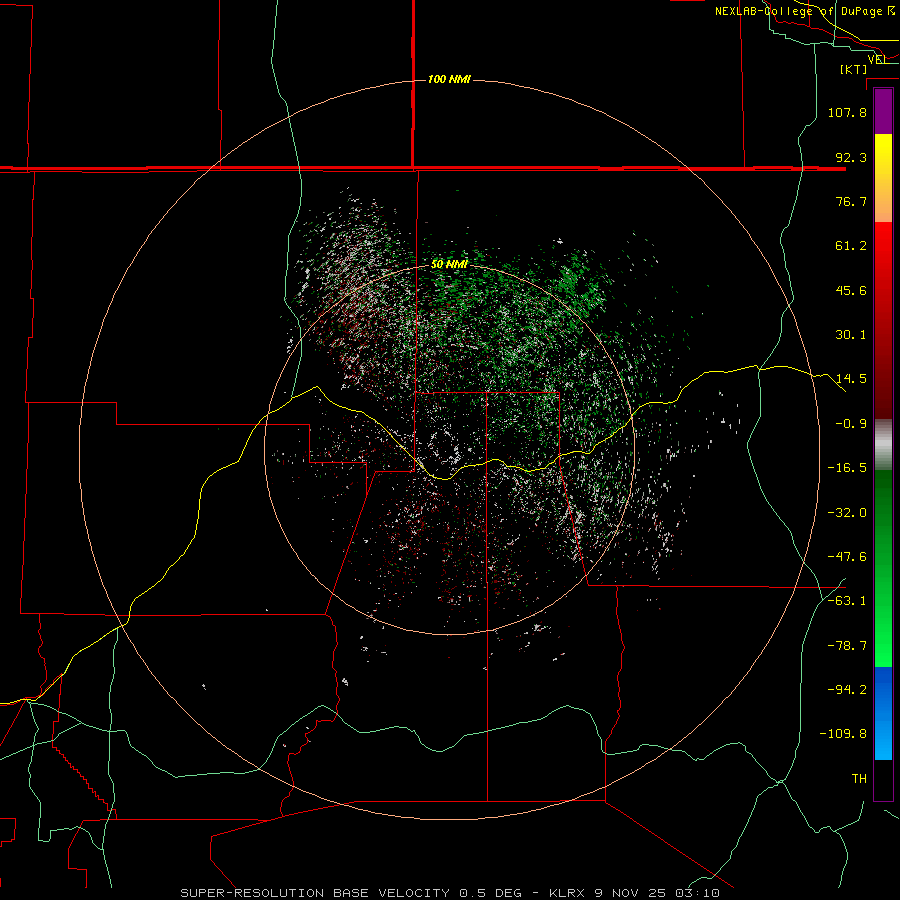This screenshot has width=900, height=900.
Task: Click the 107.8 velocity scale value
Action: click(x=847, y=112)
